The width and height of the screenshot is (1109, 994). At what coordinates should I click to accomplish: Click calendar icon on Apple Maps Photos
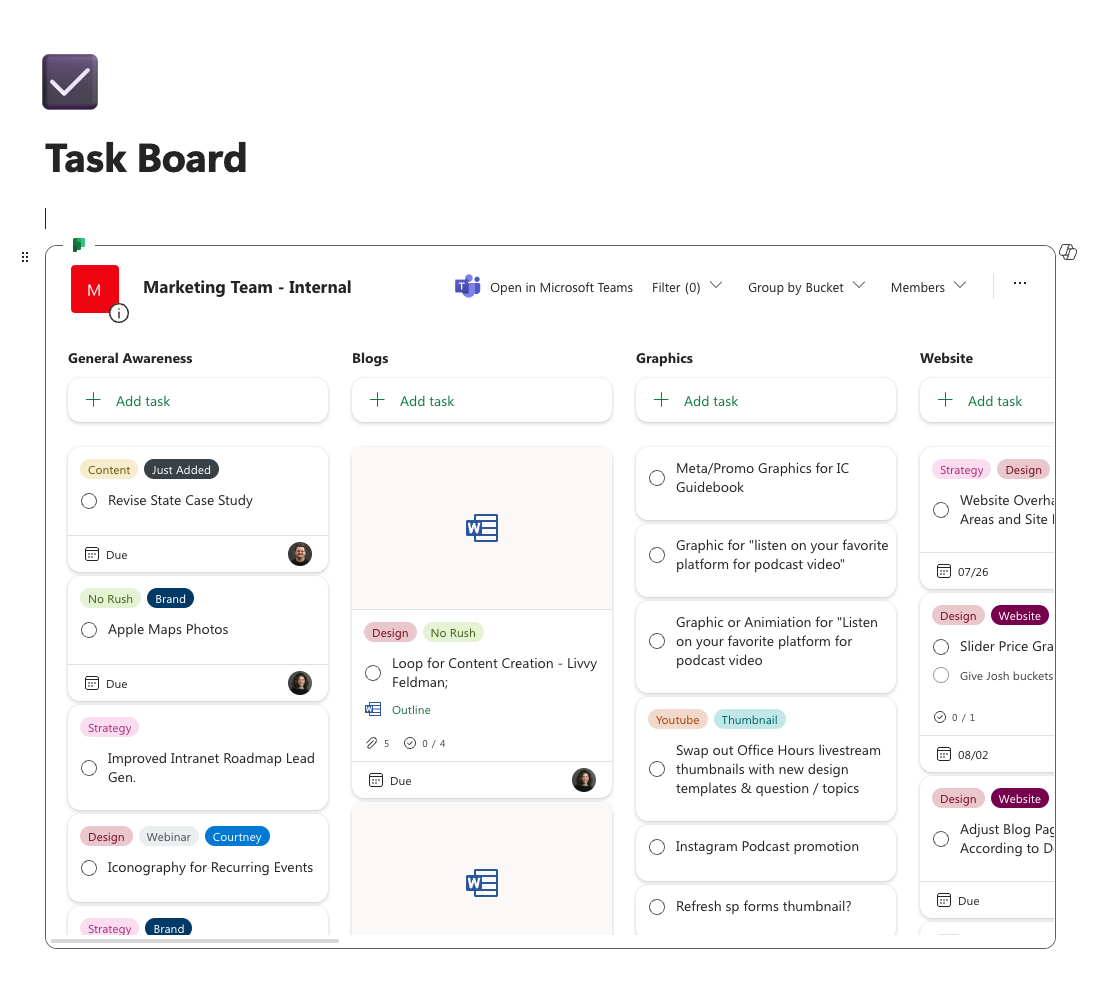(92, 683)
